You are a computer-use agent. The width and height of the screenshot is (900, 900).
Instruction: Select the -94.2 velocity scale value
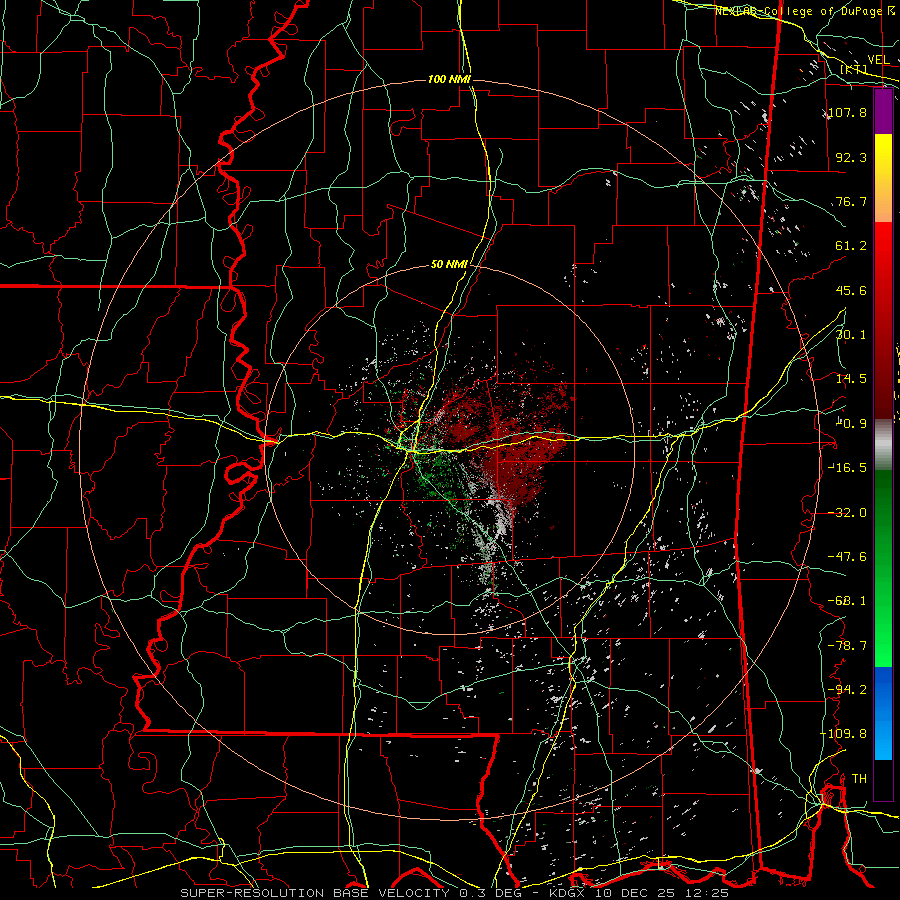848,689
